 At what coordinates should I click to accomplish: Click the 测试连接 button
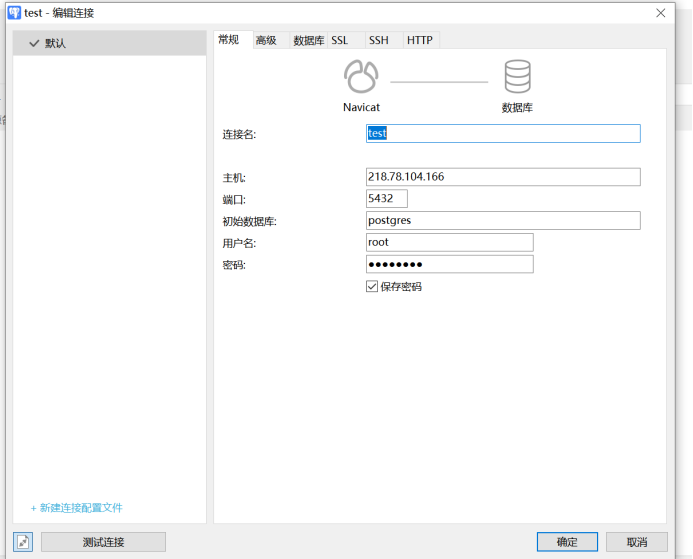[103, 542]
